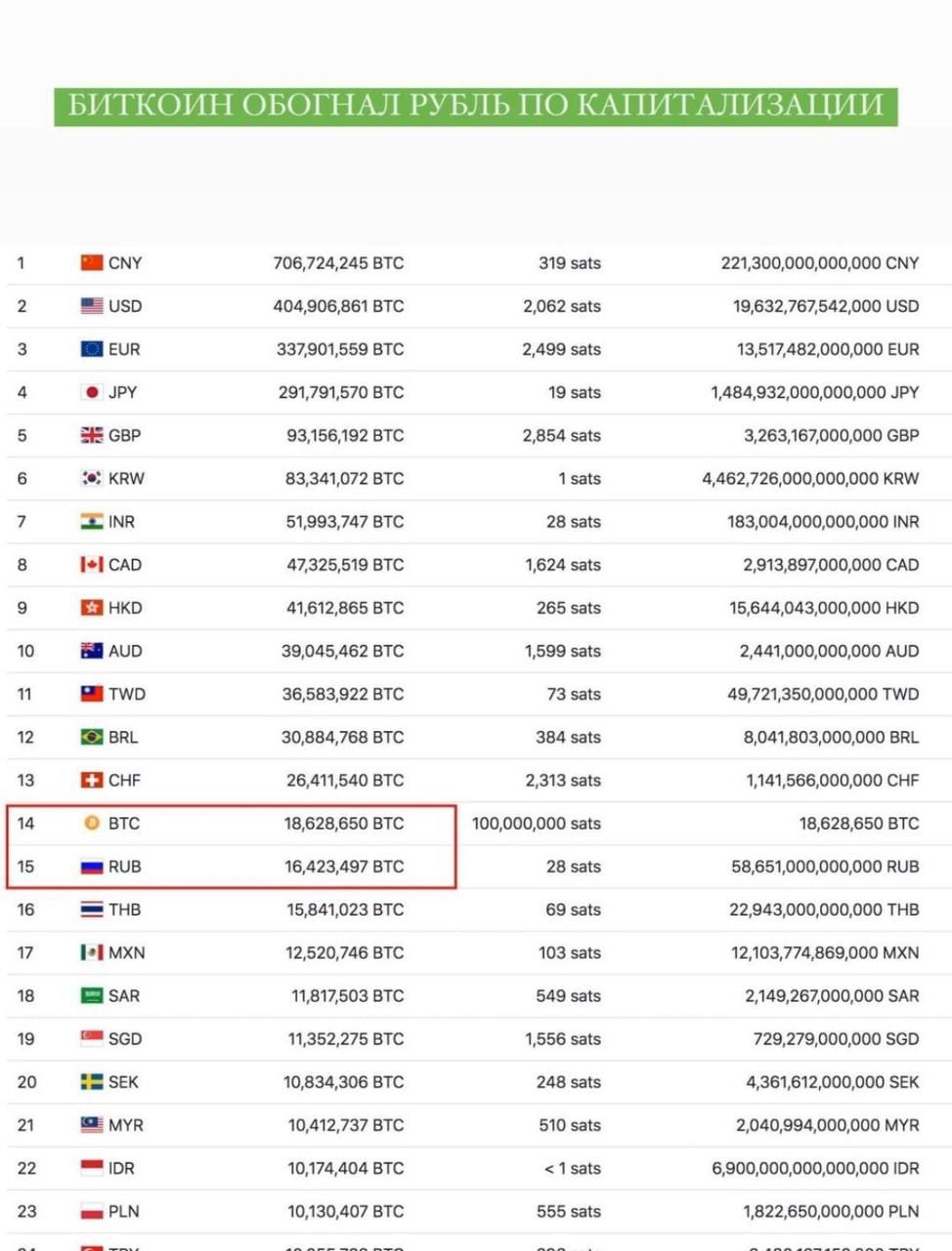Click the value 337,901,559 BTC
The width and height of the screenshot is (952, 1251).
tap(340, 349)
